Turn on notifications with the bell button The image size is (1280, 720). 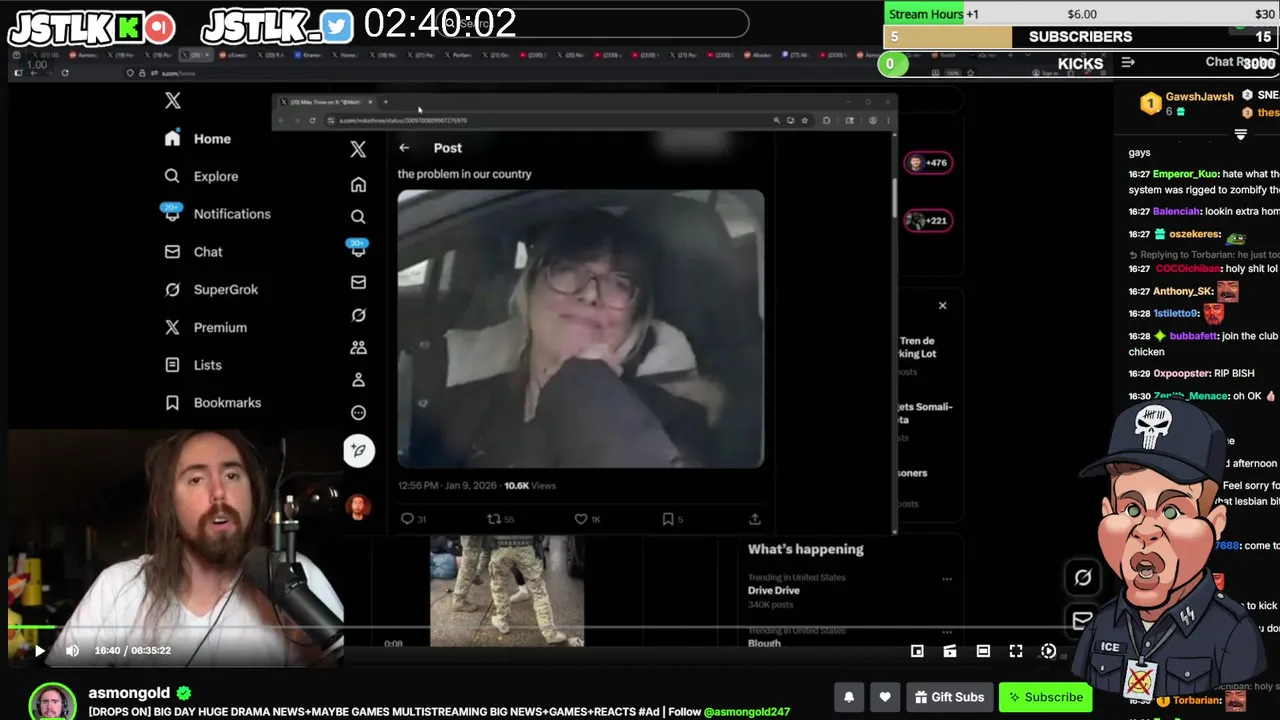[x=849, y=697]
